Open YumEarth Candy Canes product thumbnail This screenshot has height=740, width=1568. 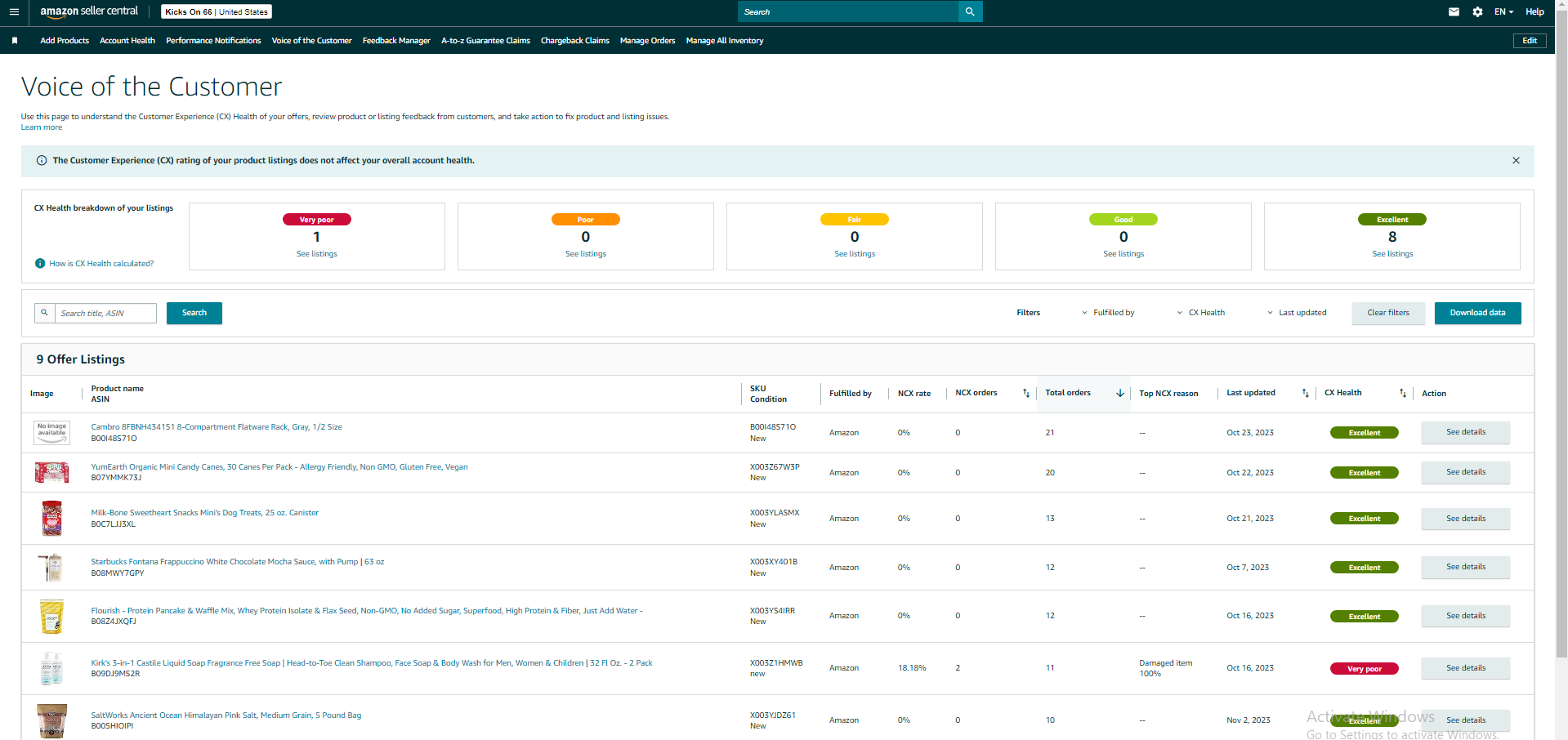(51, 472)
